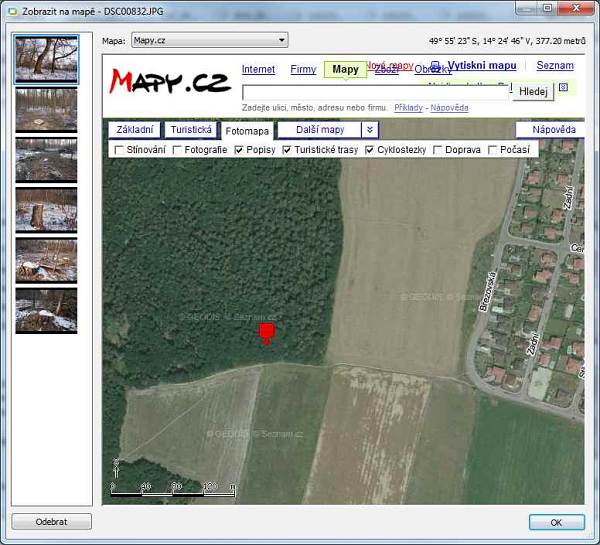Click the printer icon beside Vytiskni mapu
This screenshot has height=545, width=600.
(x=436, y=66)
